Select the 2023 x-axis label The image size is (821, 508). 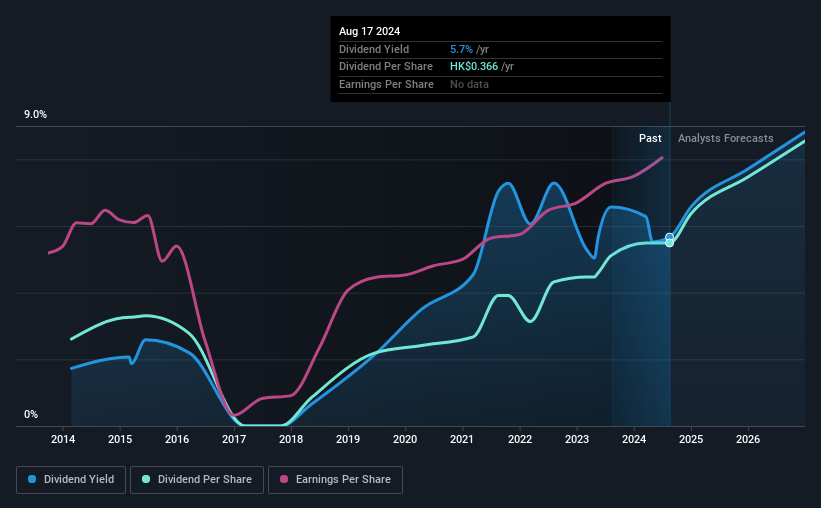577,439
